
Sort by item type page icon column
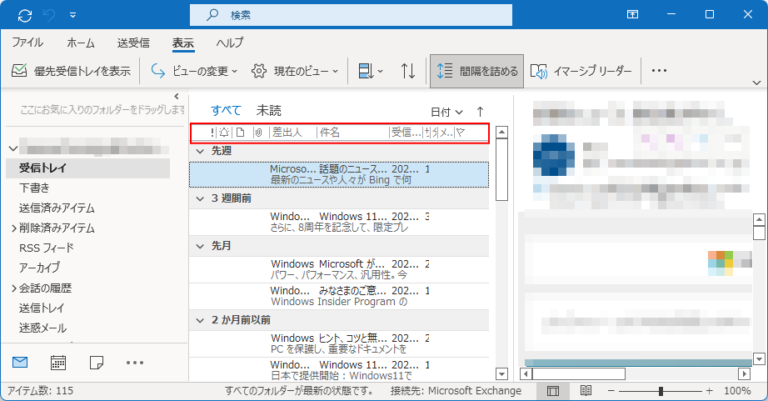coord(240,133)
